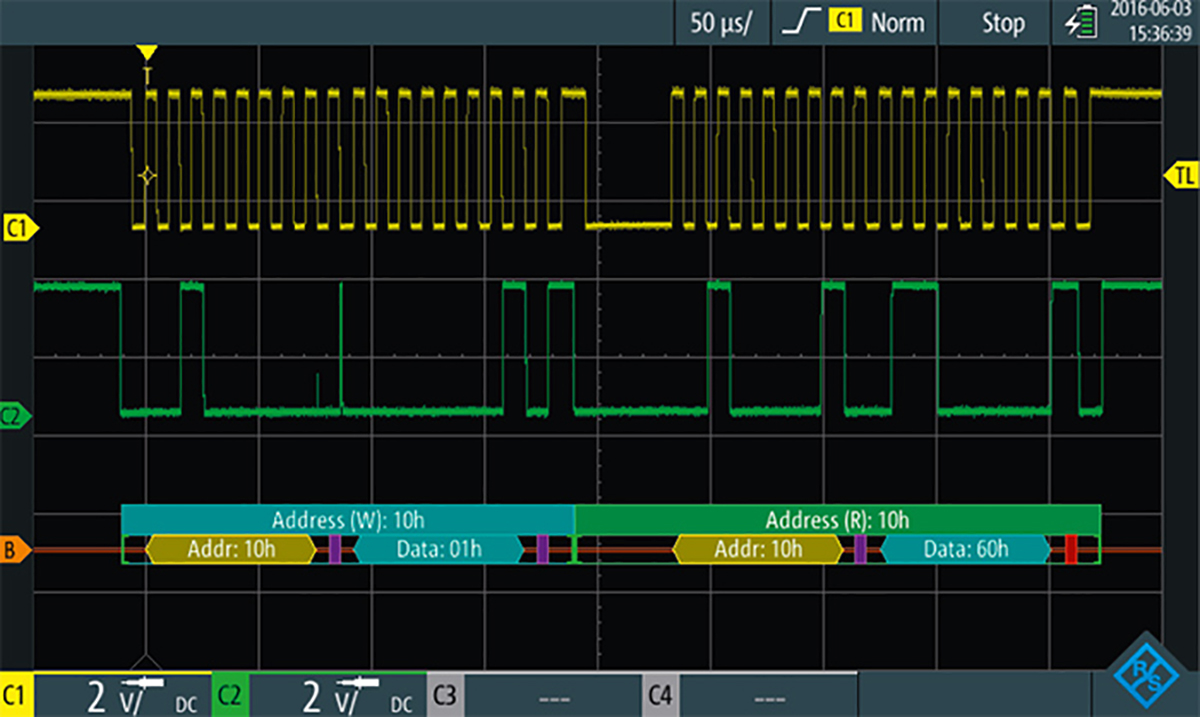Toggle acquisition with the Stop control
Image resolution: width=1200 pixels, height=717 pixels.
click(x=1003, y=23)
